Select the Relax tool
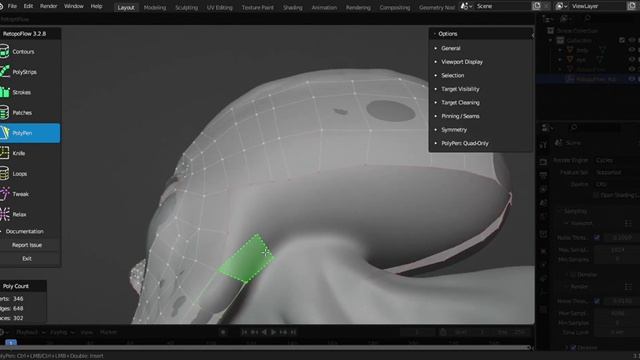The width and height of the screenshot is (640, 360). (30, 214)
